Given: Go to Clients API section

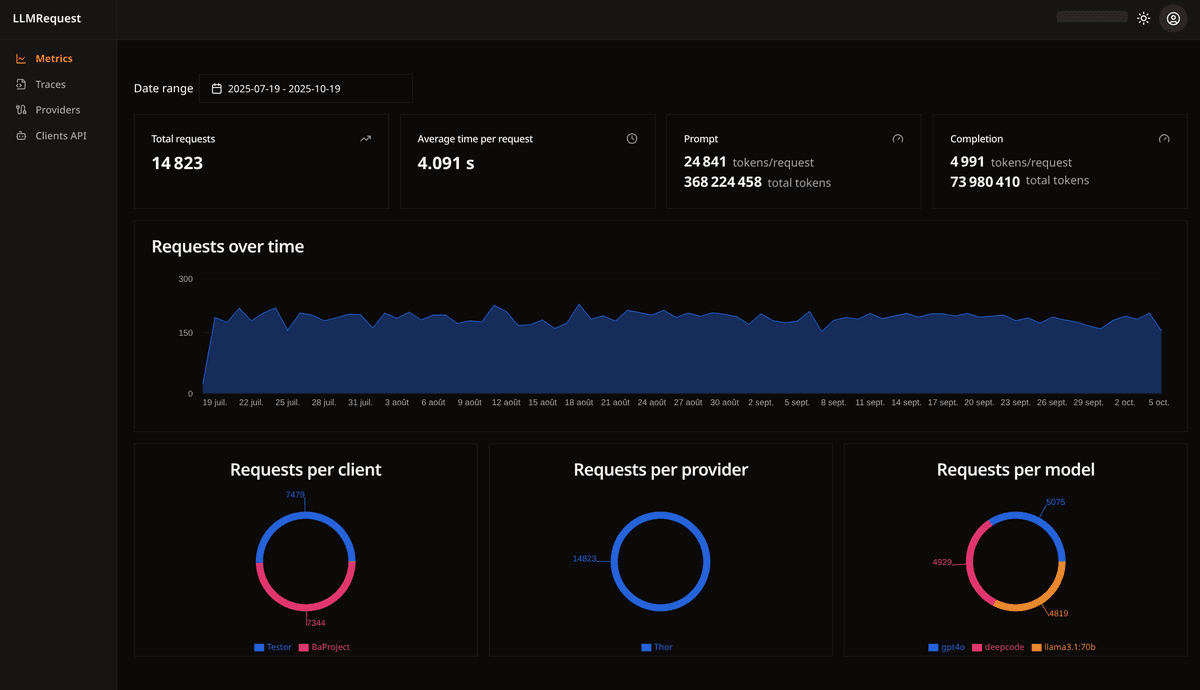Looking at the screenshot, I should pyautogui.click(x=61, y=136).
